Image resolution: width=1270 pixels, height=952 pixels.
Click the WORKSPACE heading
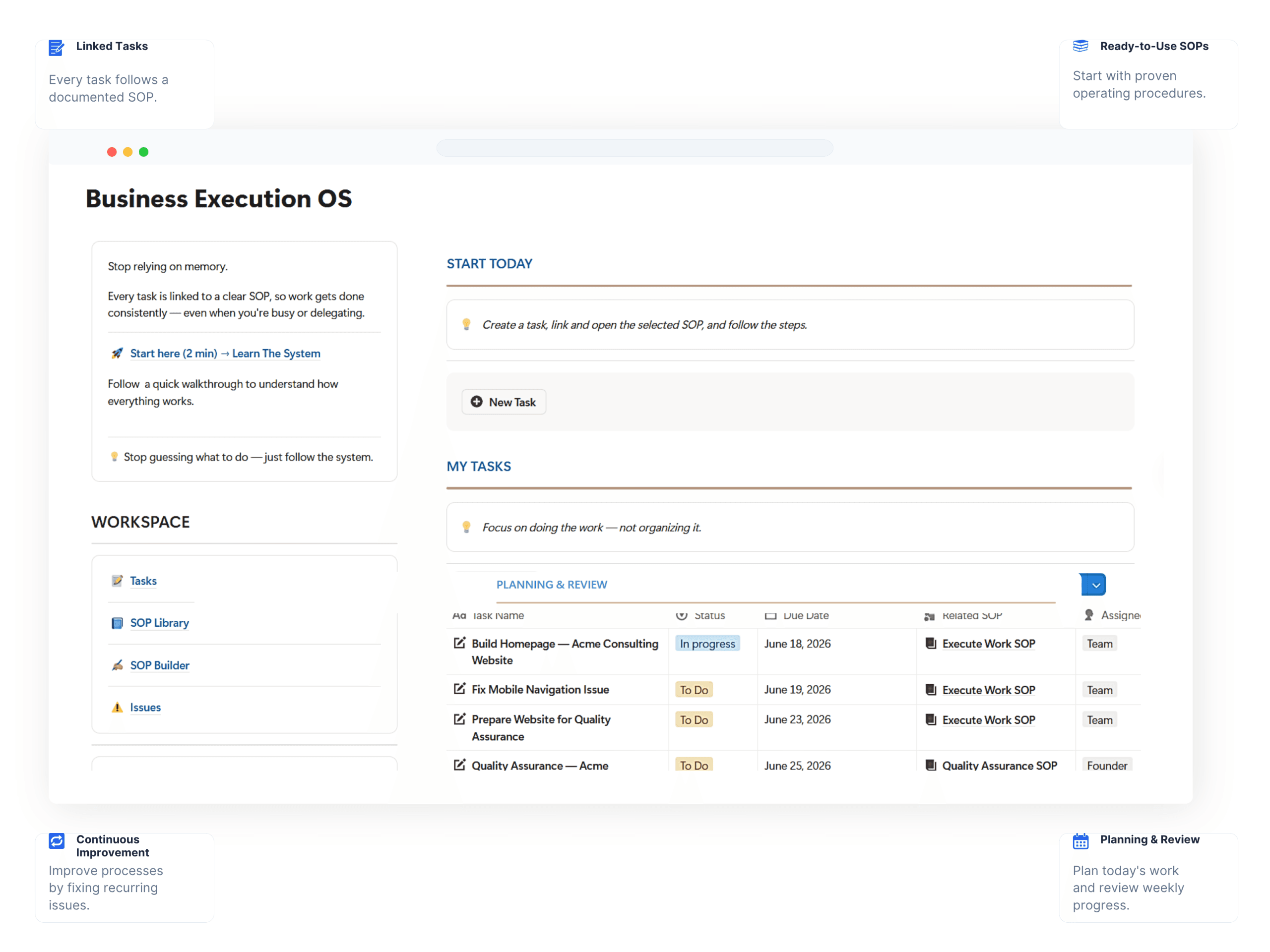coord(141,522)
